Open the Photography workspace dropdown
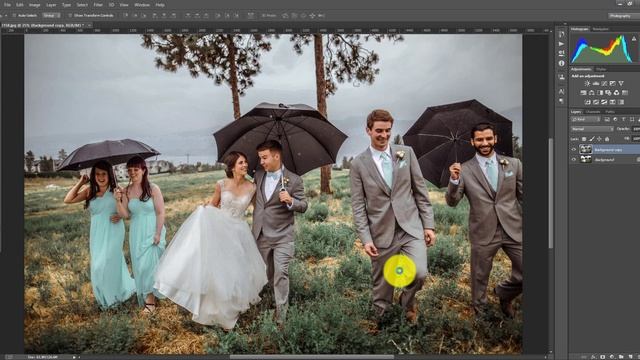Screen dimensions: 640x360 coord(624,16)
